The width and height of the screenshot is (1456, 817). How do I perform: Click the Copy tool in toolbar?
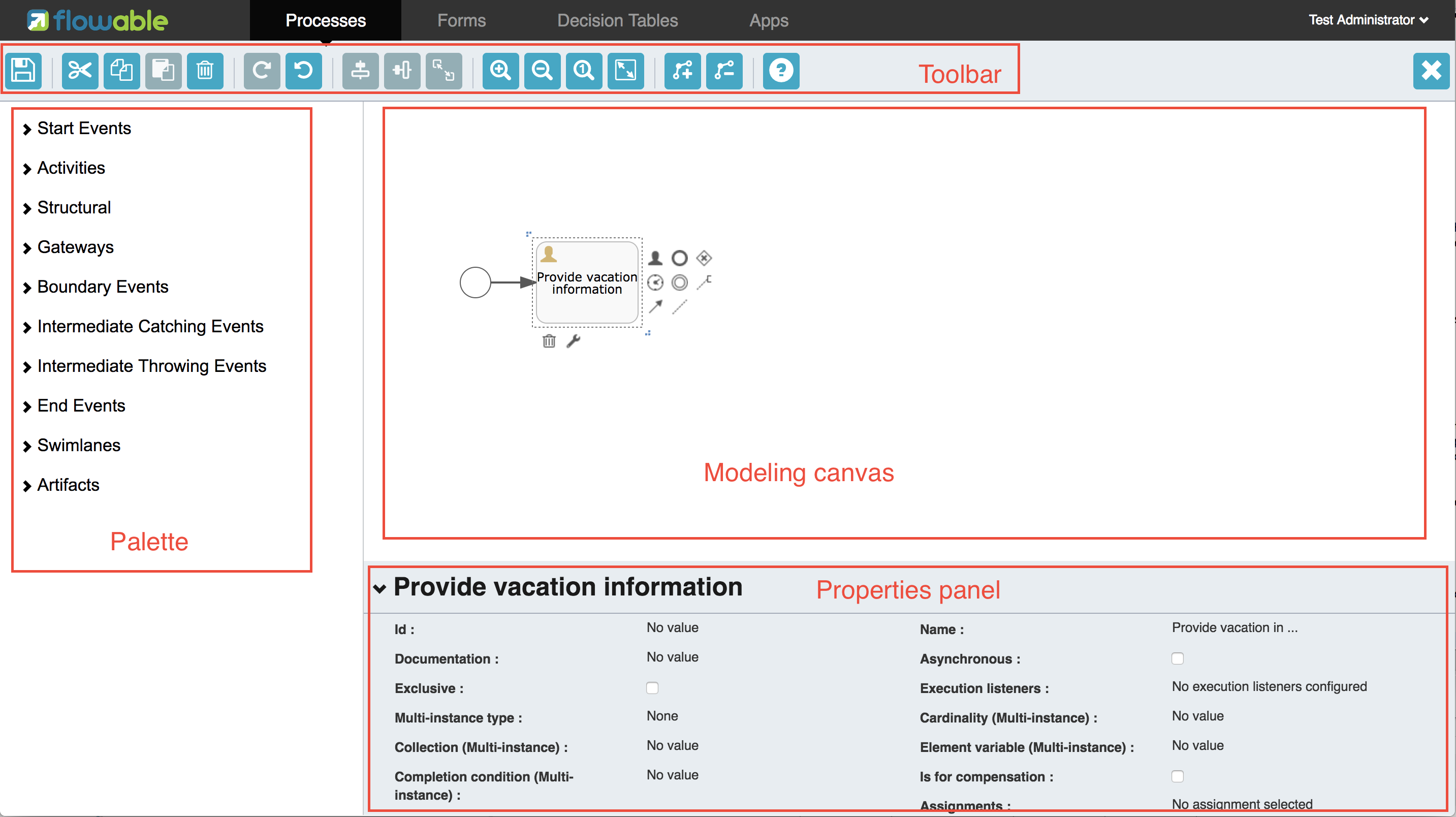click(120, 70)
